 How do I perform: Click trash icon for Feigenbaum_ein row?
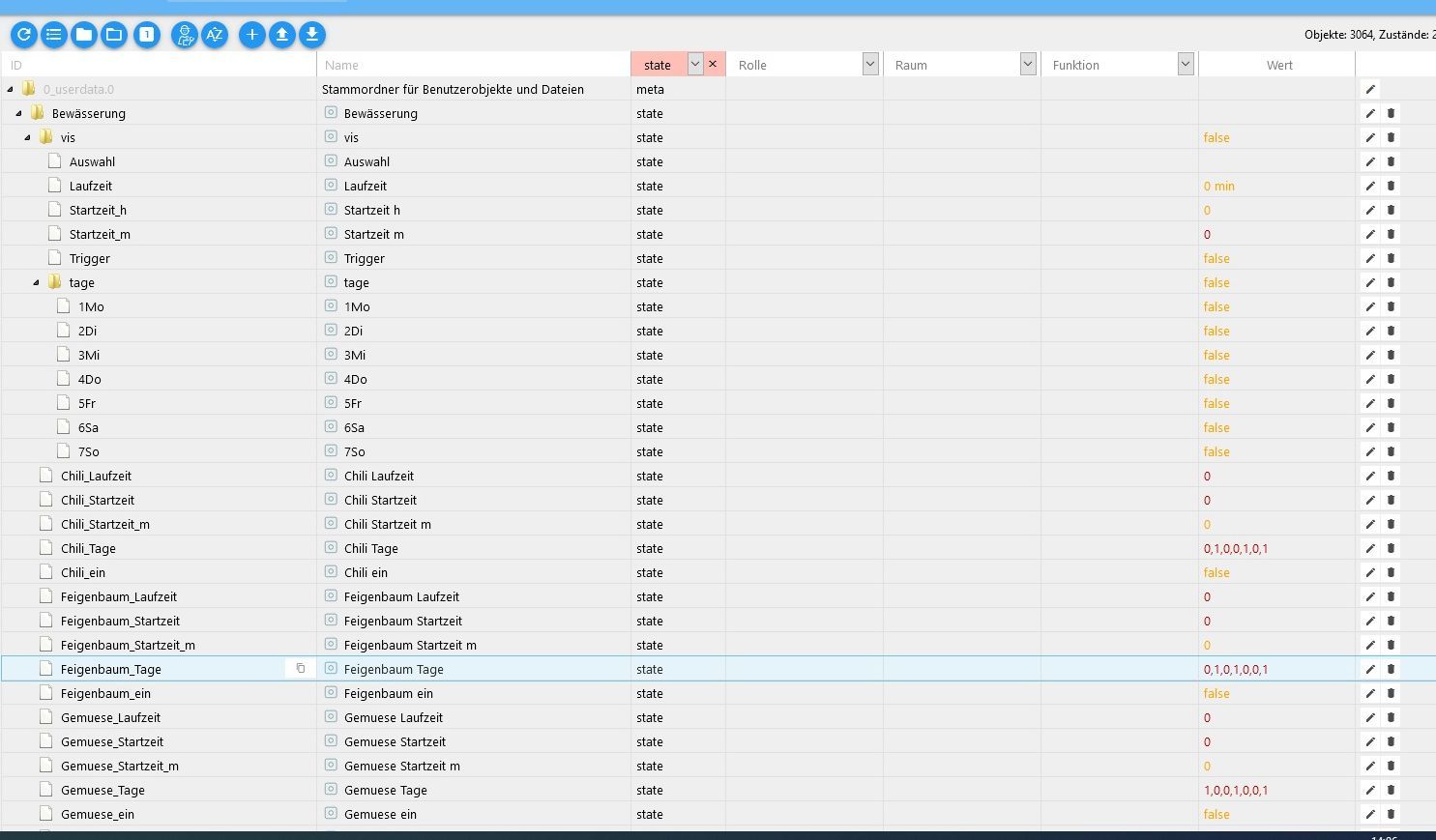[1392, 693]
